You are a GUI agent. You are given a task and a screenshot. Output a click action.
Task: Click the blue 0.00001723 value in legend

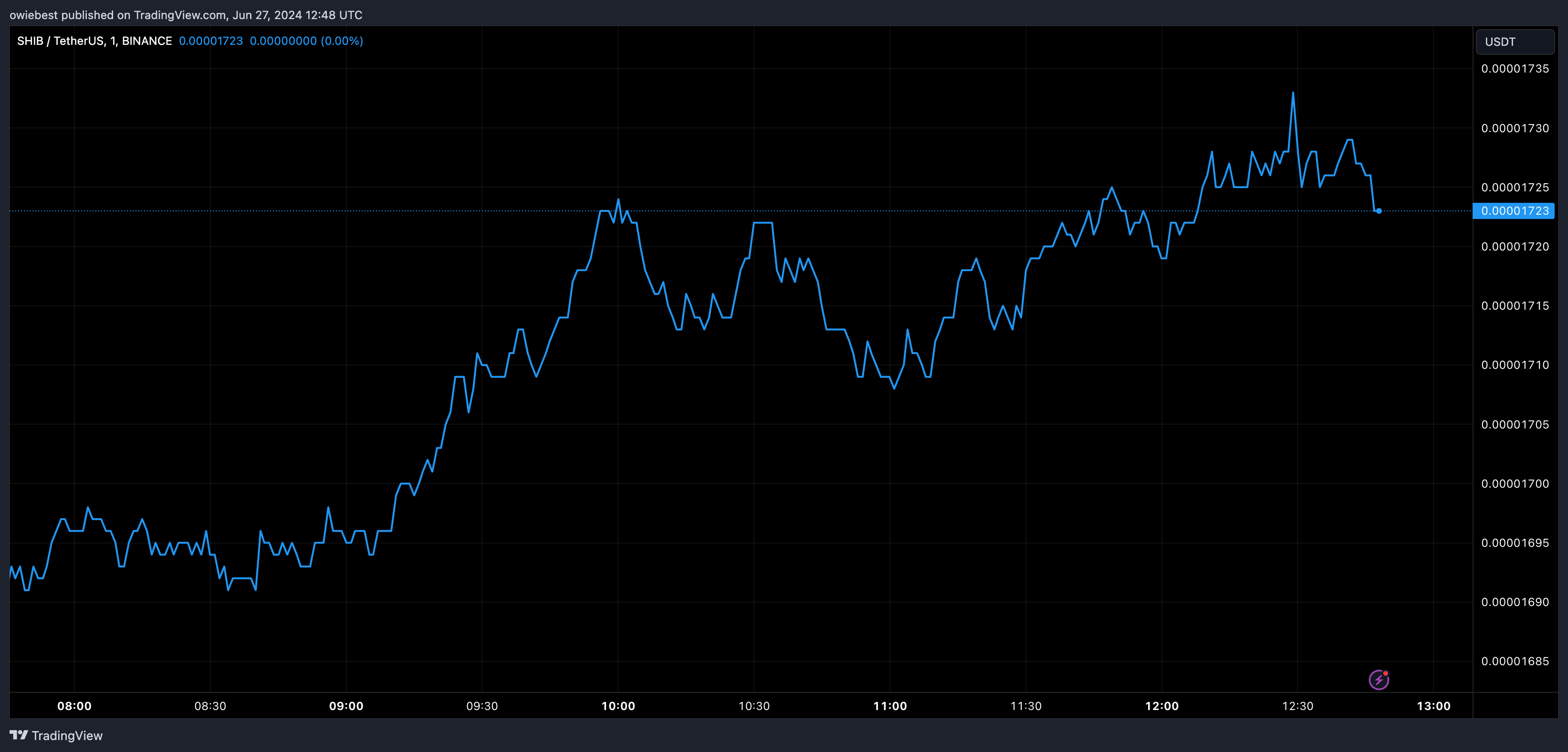click(210, 41)
